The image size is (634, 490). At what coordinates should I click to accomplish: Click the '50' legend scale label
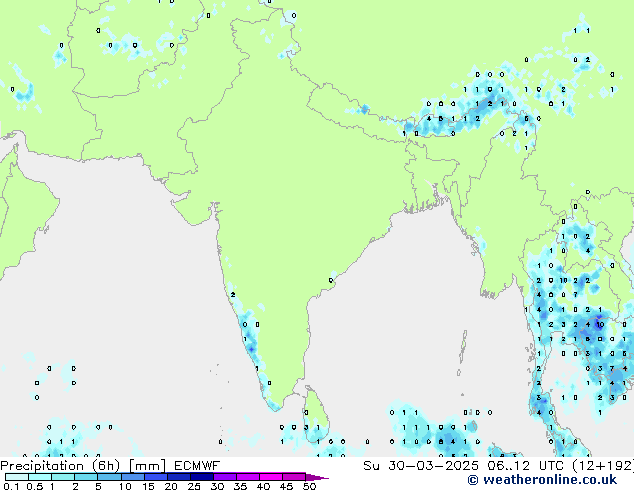309,486
